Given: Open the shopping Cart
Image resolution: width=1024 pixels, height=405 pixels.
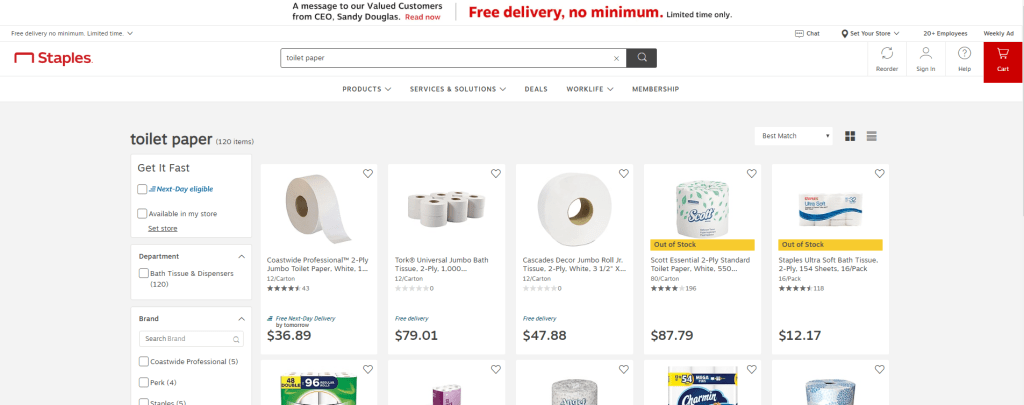Looking at the screenshot, I should (1003, 60).
